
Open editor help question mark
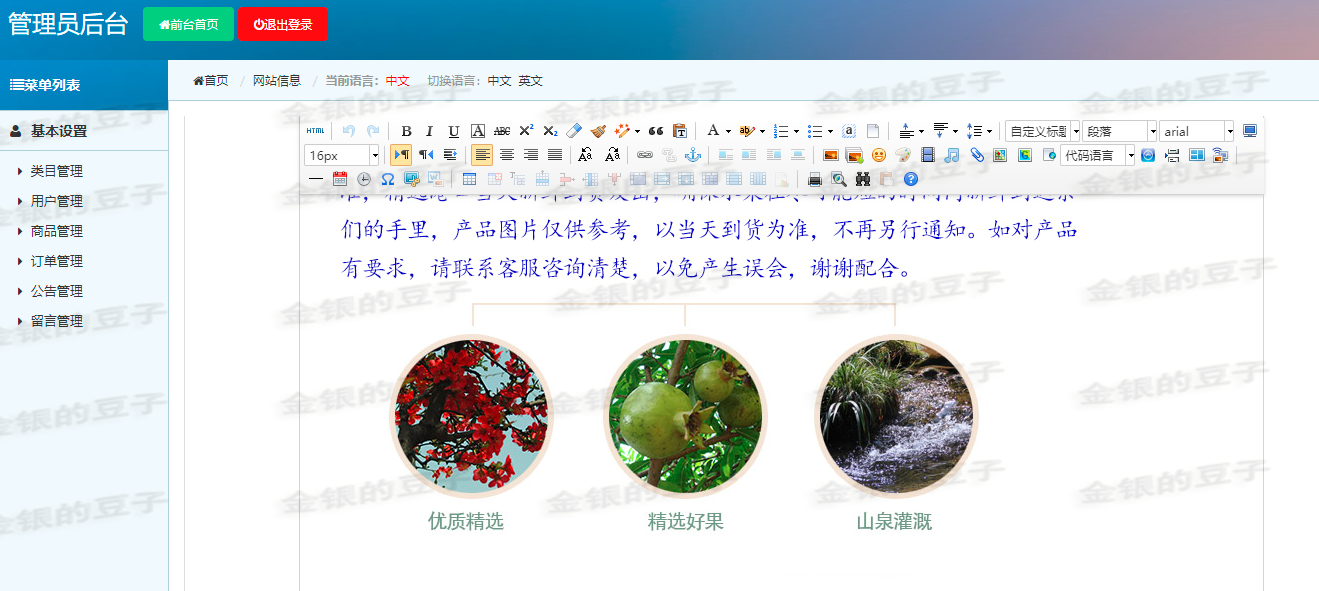click(x=910, y=179)
